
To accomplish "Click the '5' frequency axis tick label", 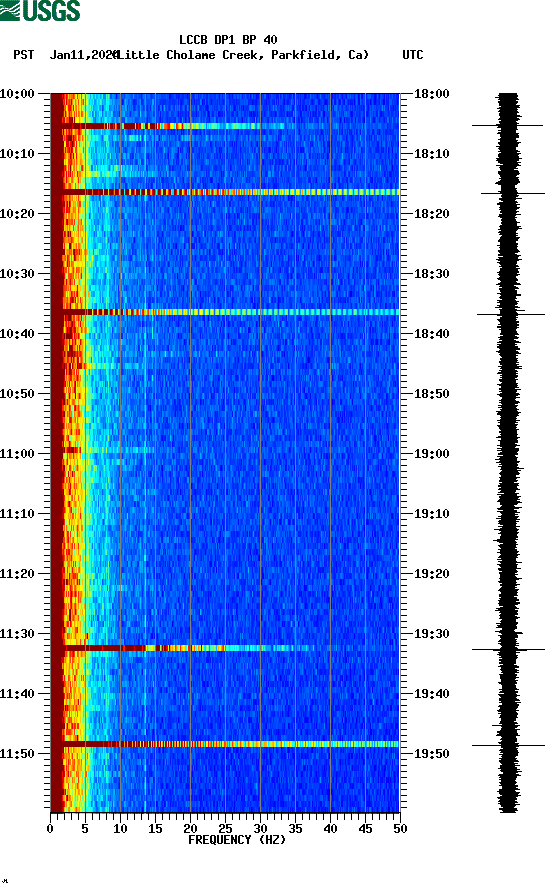I will point(85,829).
